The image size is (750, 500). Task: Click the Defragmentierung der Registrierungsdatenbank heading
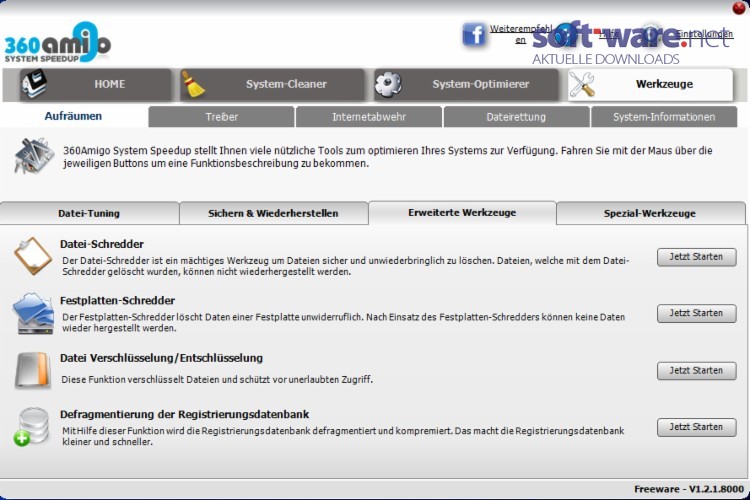point(185,414)
